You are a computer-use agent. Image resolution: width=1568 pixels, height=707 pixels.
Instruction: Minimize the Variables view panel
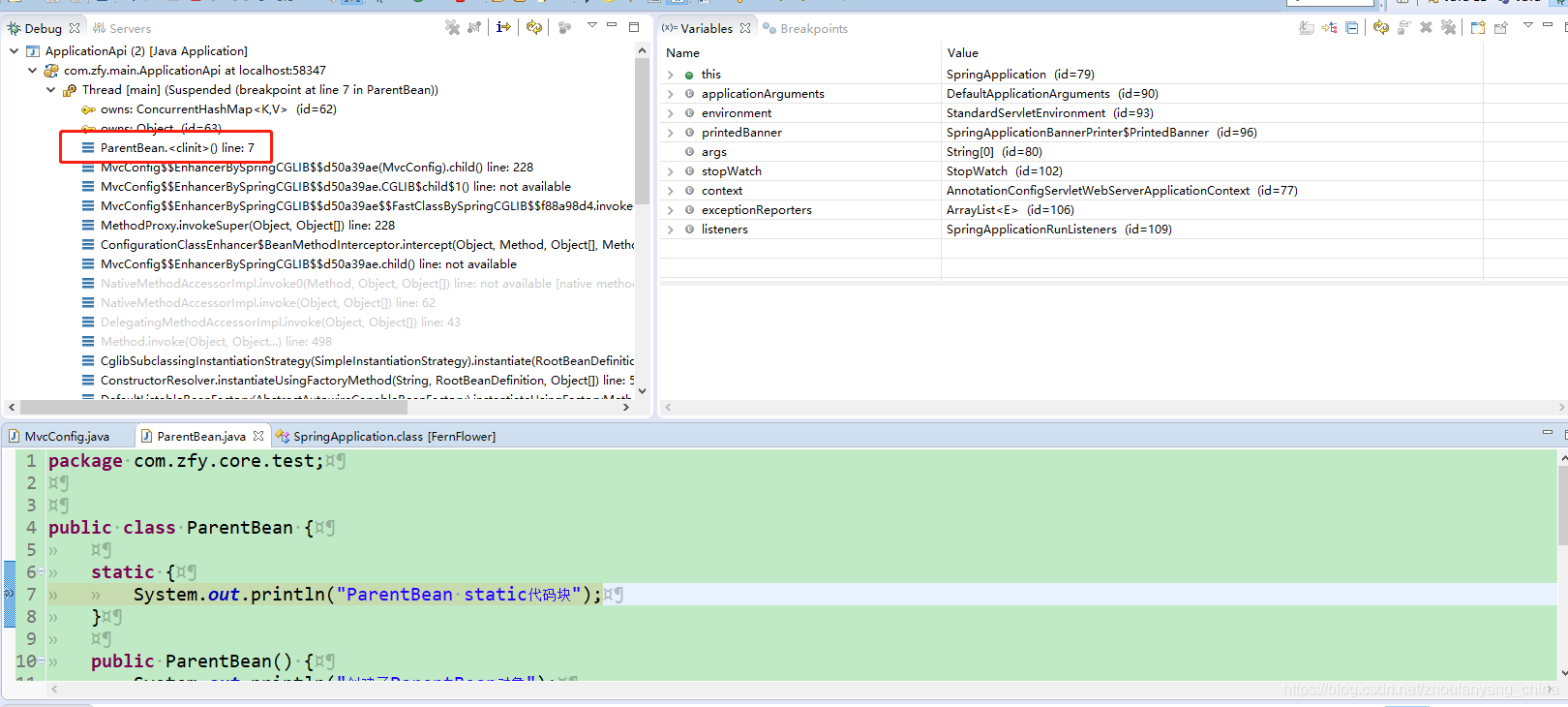(1548, 25)
